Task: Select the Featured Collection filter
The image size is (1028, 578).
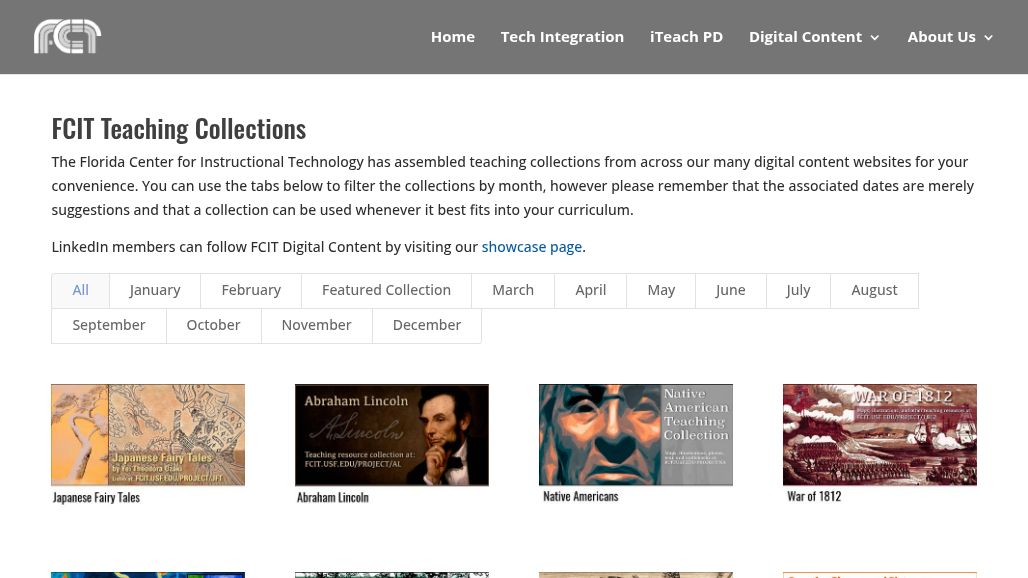Action: click(386, 290)
